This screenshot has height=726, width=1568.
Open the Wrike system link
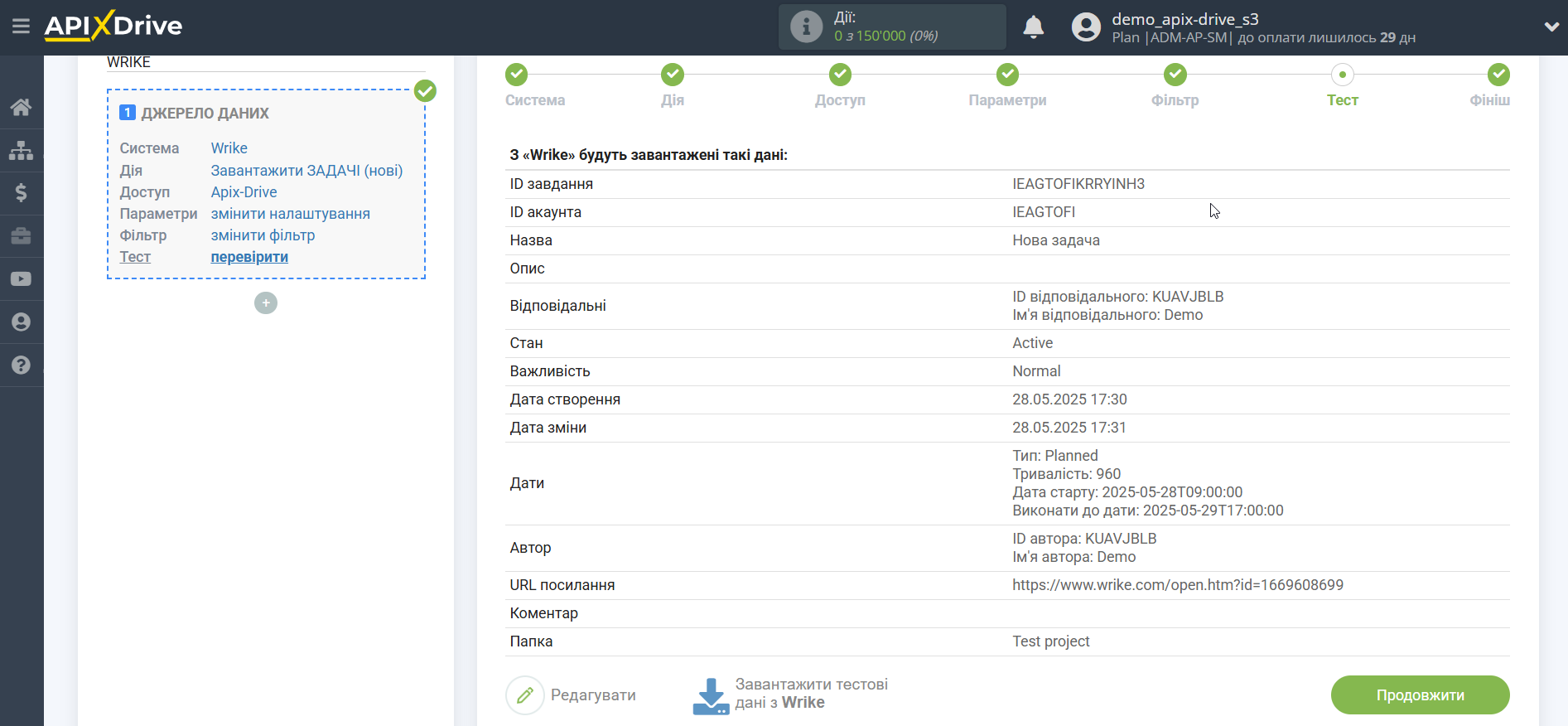(229, 148)
